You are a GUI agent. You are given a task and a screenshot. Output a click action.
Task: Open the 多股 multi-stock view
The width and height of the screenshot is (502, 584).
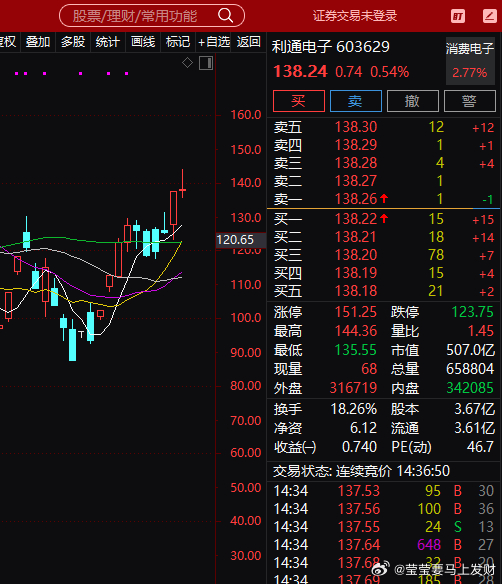[73, 42]
